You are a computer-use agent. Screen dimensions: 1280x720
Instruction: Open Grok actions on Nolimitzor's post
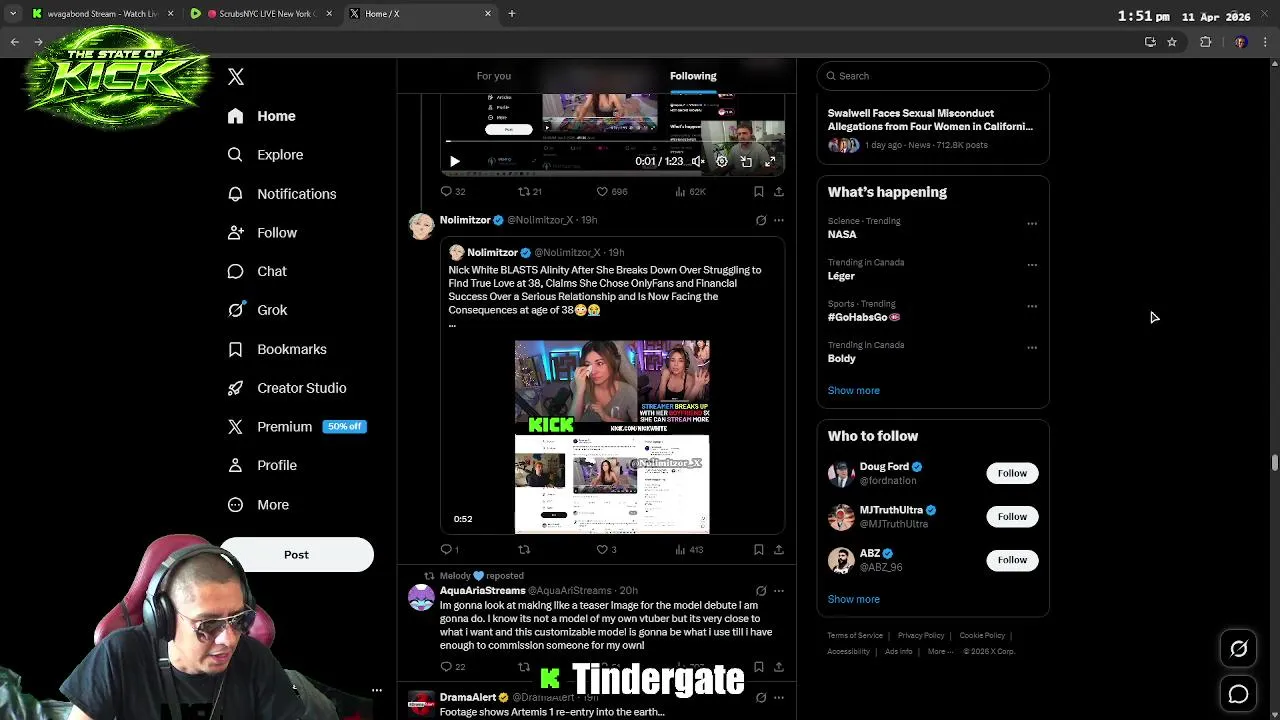[761, 220]
